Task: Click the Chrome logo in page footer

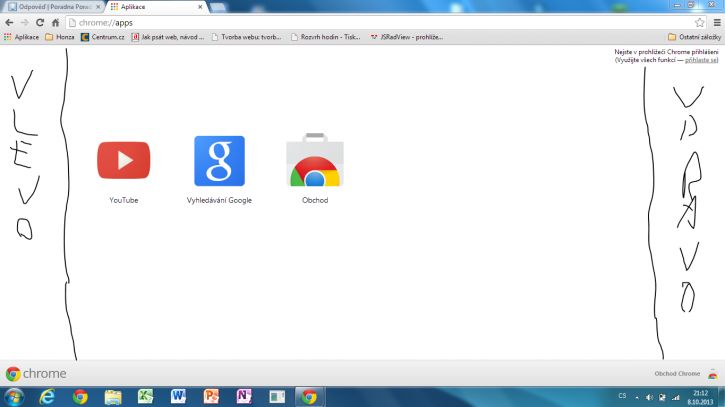Action: pyautogui.click(x=36, y=374)
